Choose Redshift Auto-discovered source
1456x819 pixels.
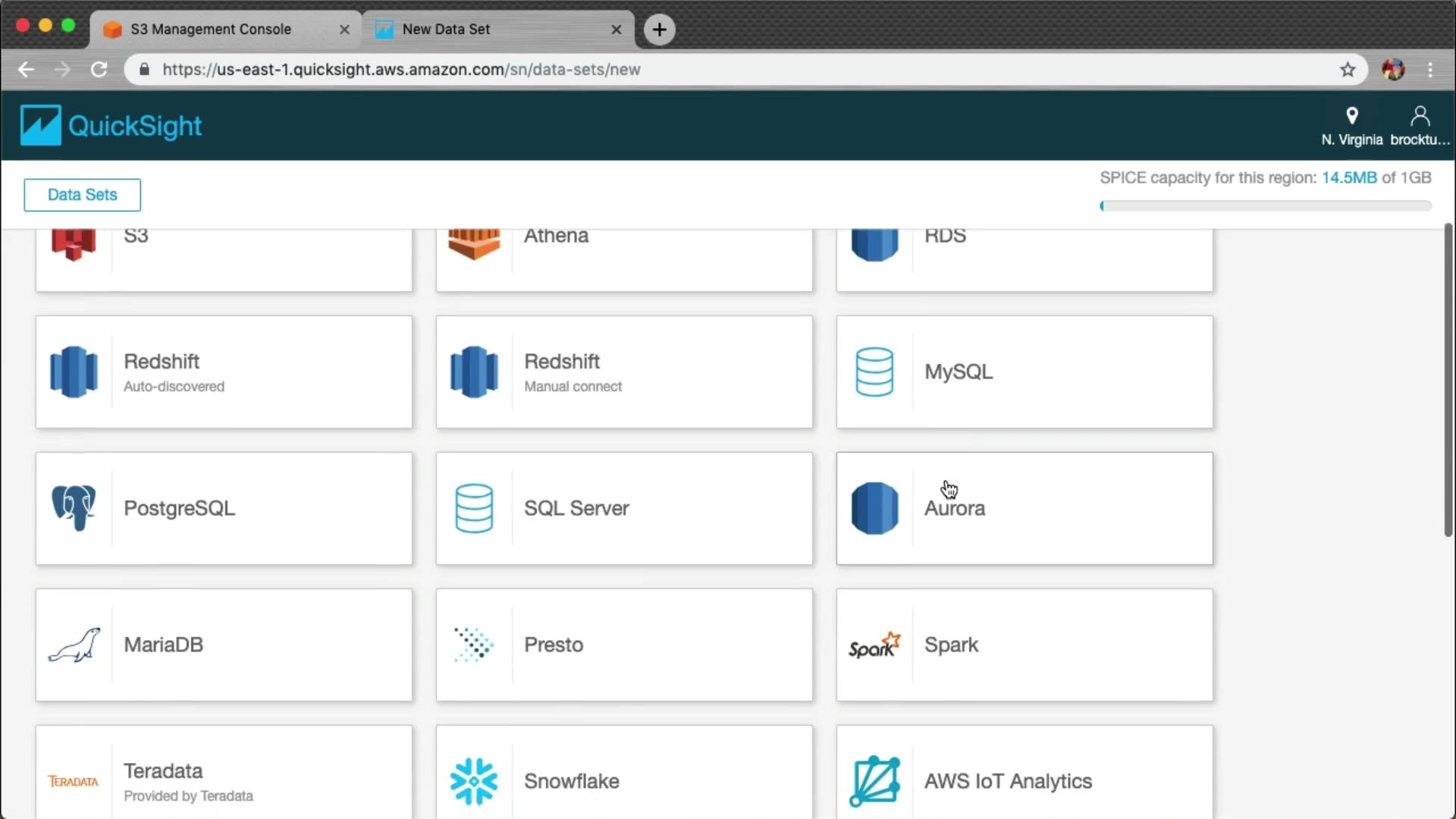coord(224,372)
